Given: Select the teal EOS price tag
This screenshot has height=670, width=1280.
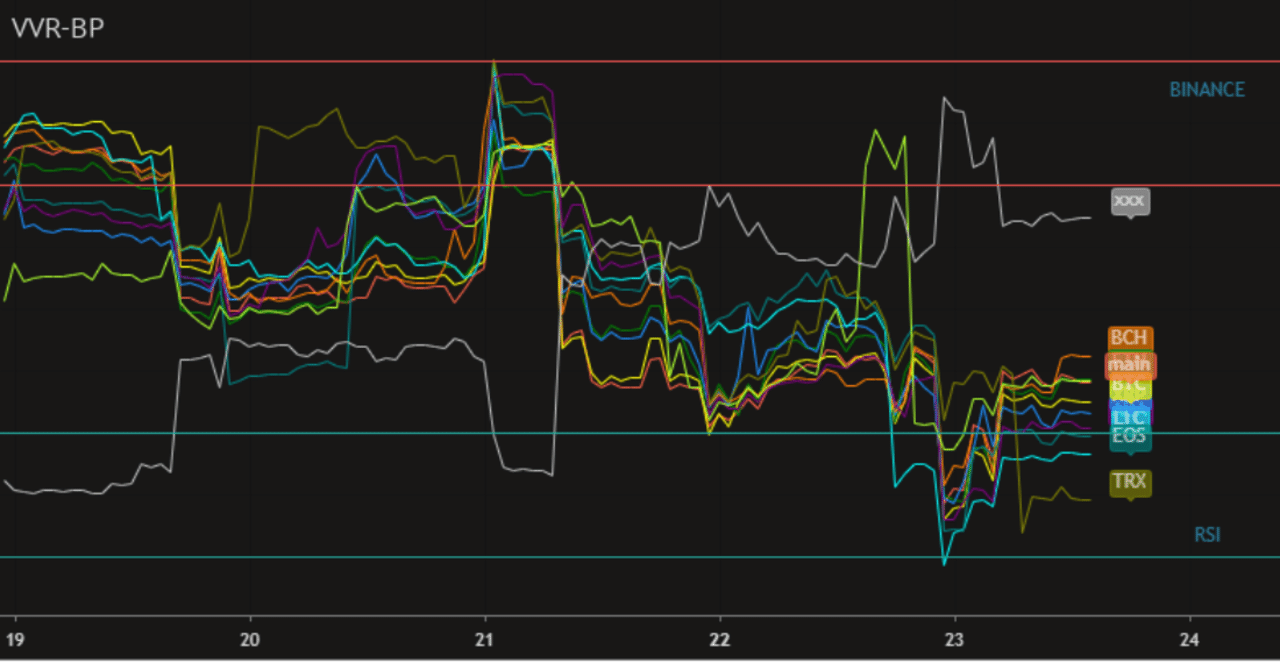Looking at the screenshot, I should [1130, 436].
